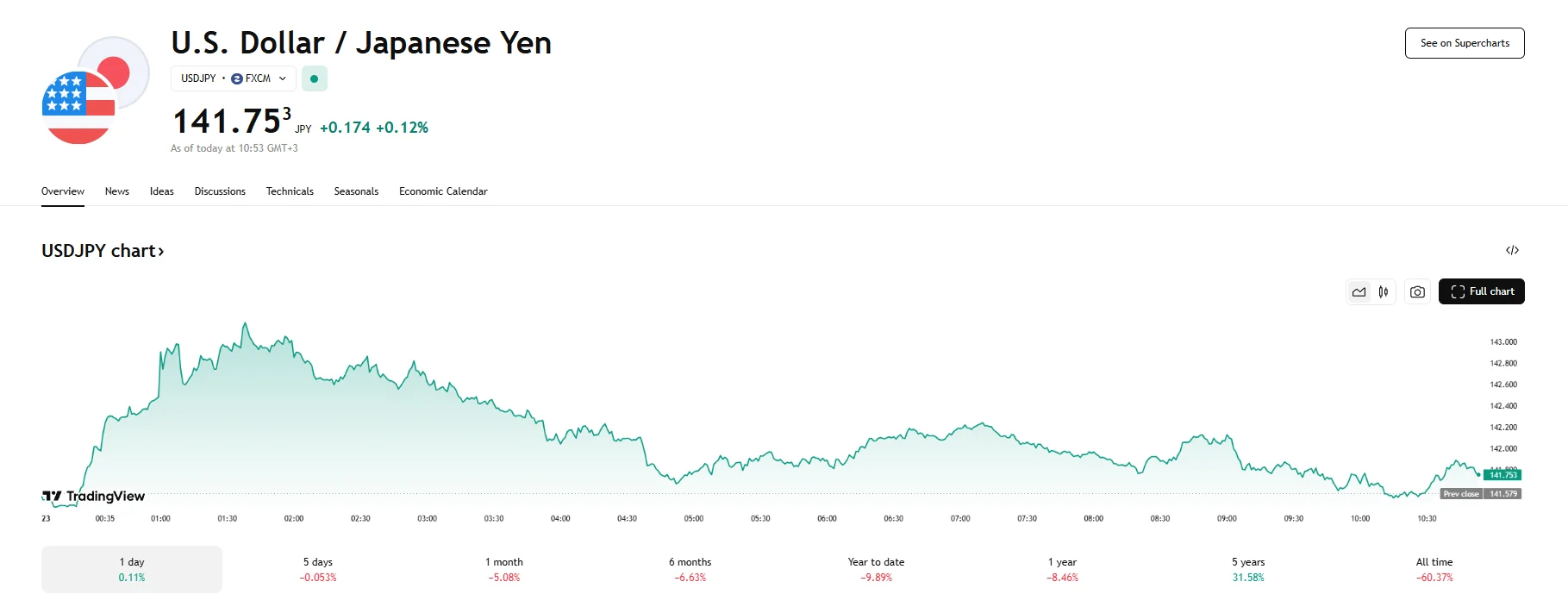Click the TradingView logo on chart
The image size is (1568, 613).
pyautogui.click(x=94, y=497)
